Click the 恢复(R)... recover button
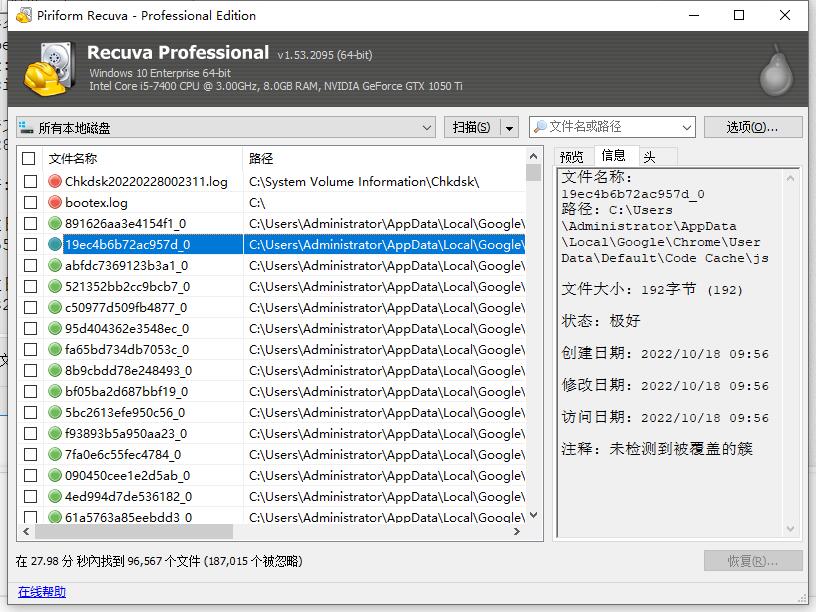 coord(753,561)
